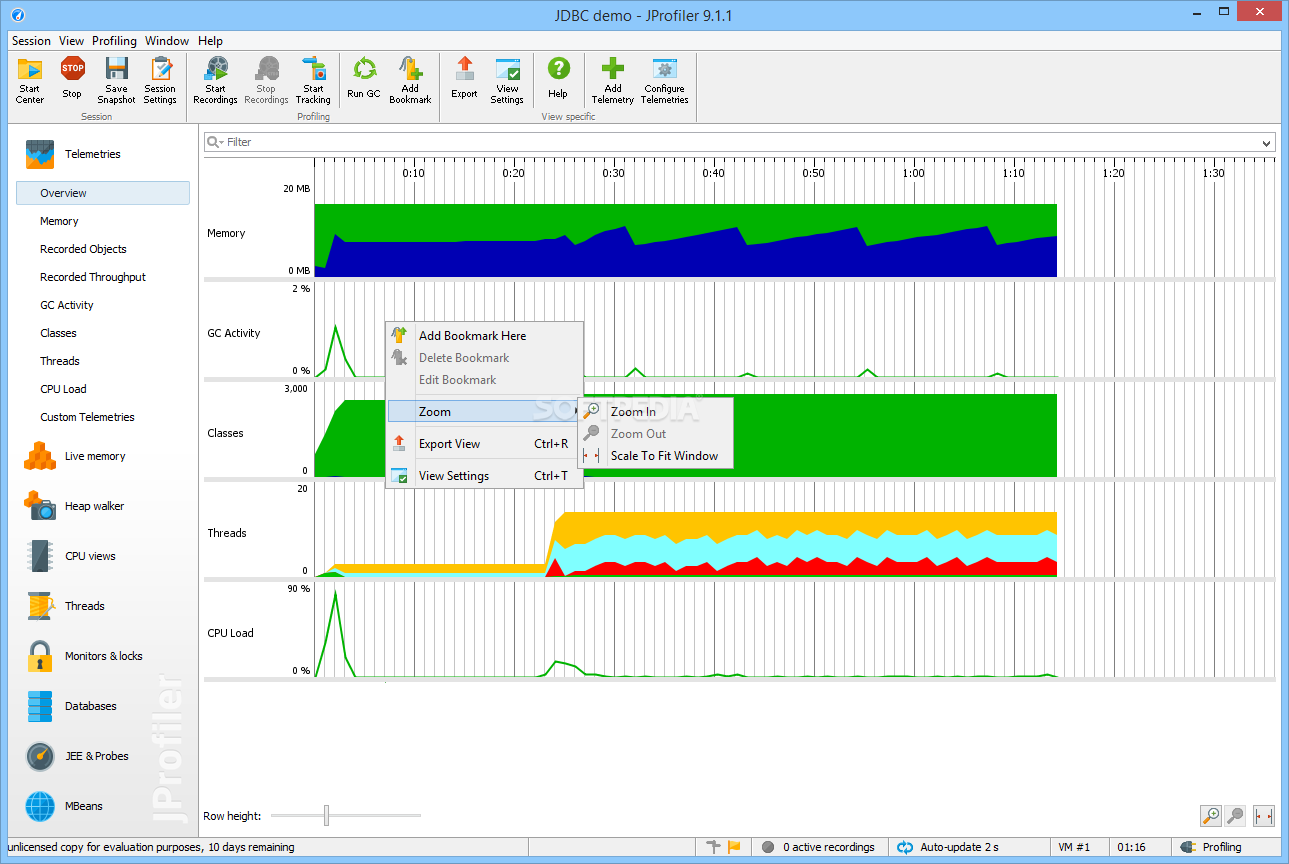Select Recorded Throughput item

pos(93,277)
